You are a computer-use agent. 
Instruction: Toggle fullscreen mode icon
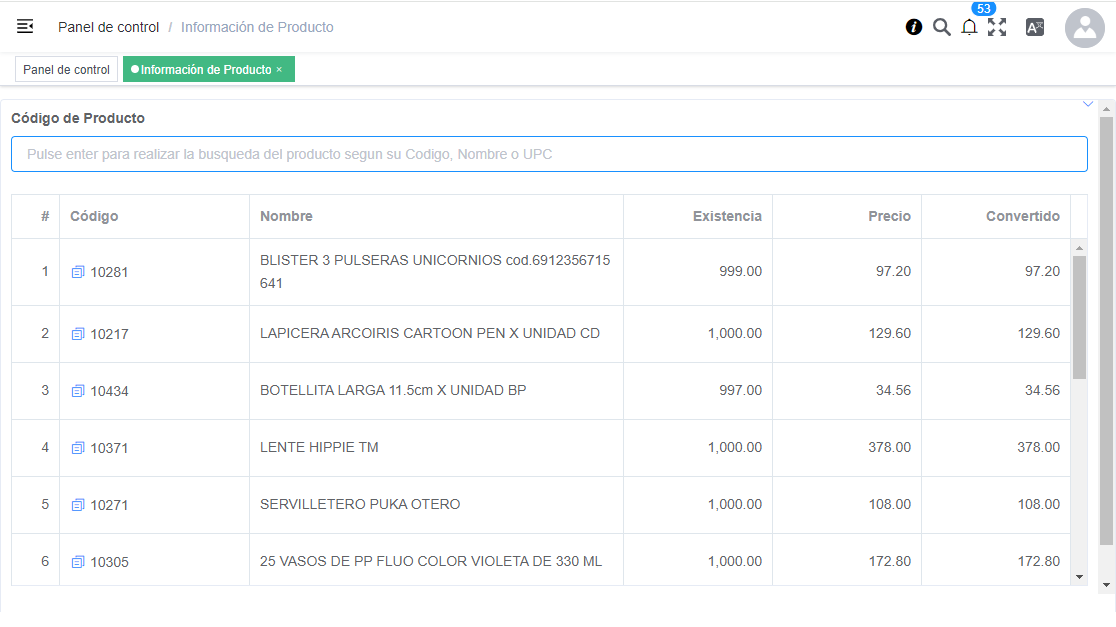coord(997,27)
